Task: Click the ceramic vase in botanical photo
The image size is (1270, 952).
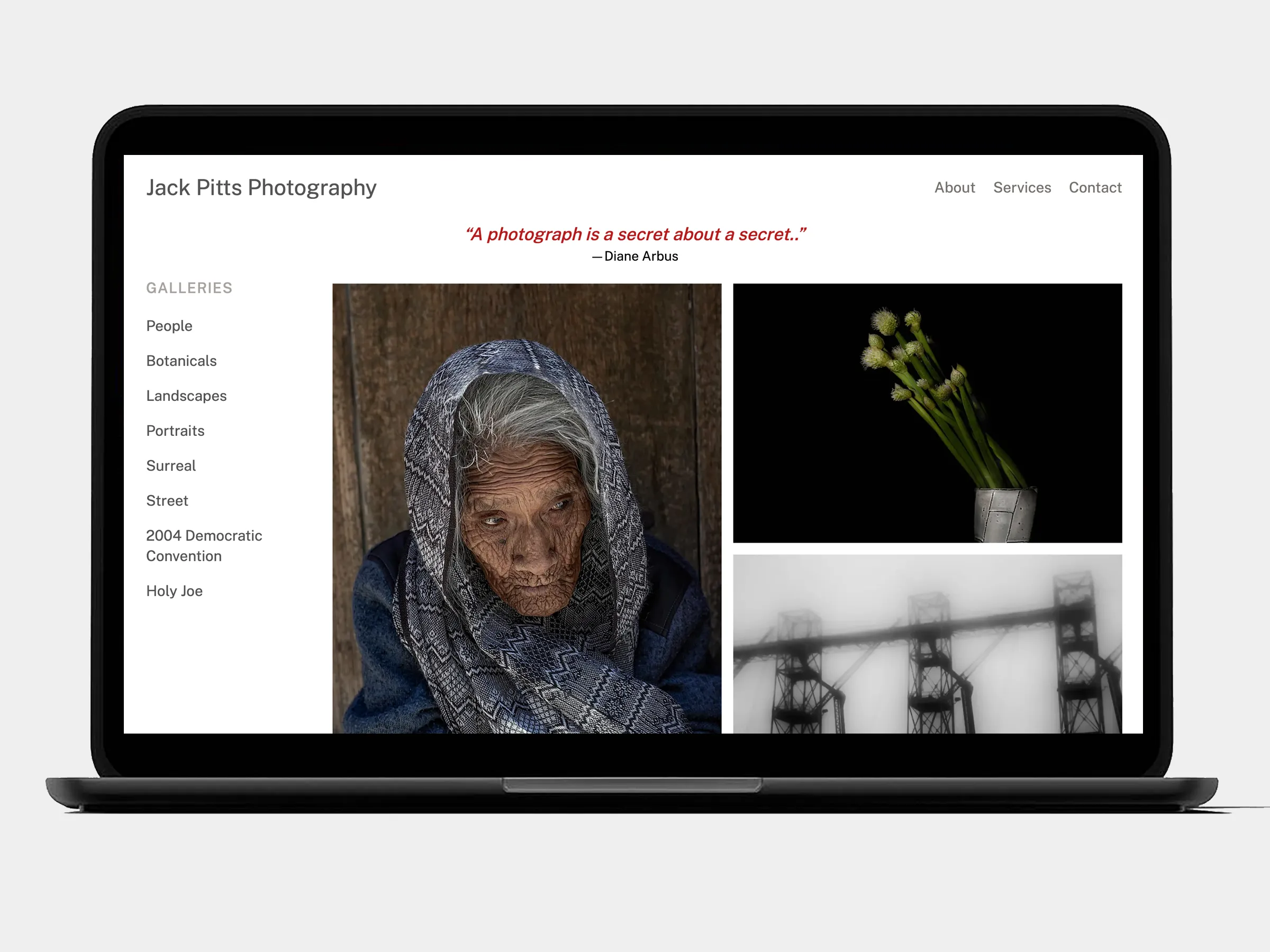Action: [x=1006, y=514]
